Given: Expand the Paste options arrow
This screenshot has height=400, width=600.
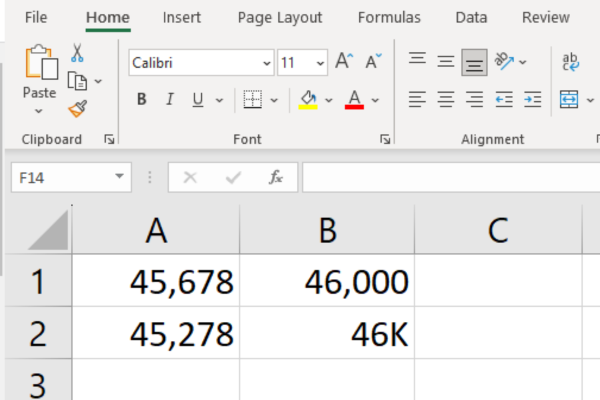Looking at the screenshot, I should [x=38, y=111].
